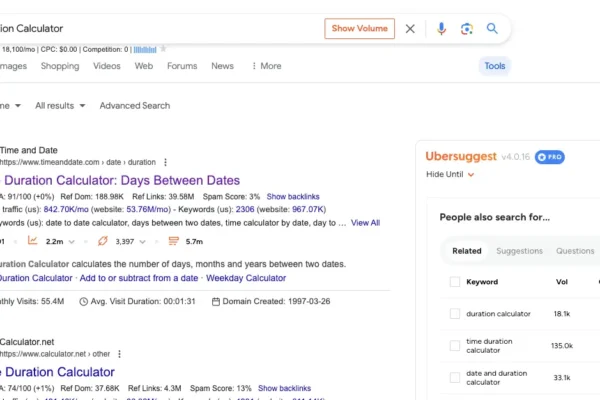Tick the Keyword header select-all checkbox
600x400 pixels.
(455, 282)
